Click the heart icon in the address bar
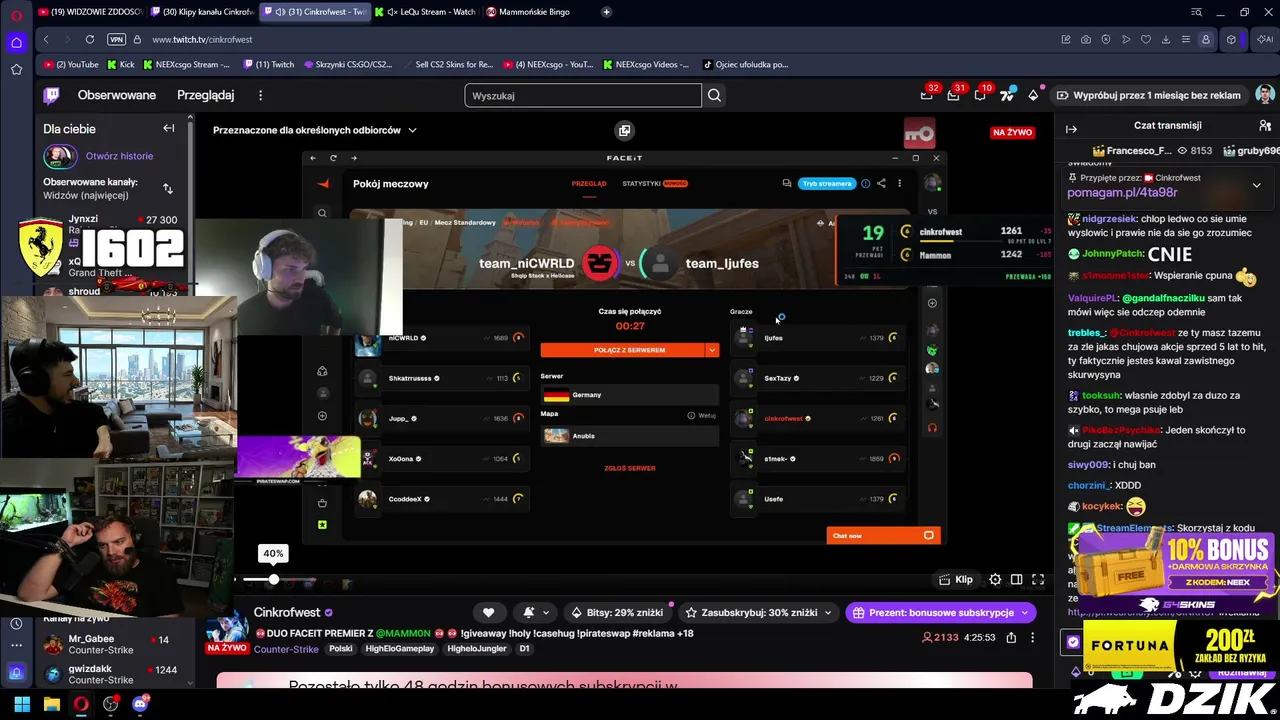 (1146, 39)
